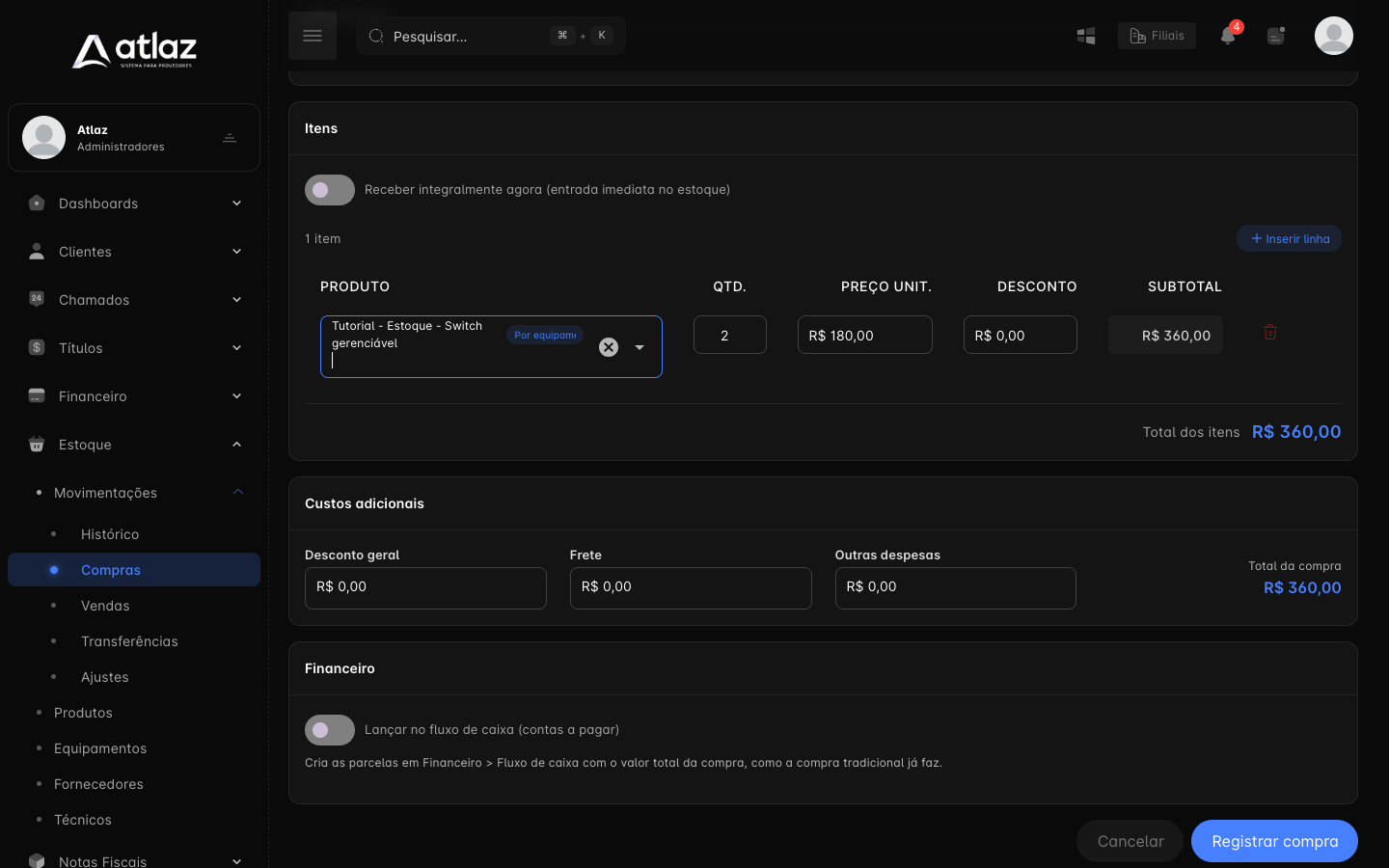
Task: Toggle 'Lançar no fluxo de caixa'
Action: pos(330,730)
